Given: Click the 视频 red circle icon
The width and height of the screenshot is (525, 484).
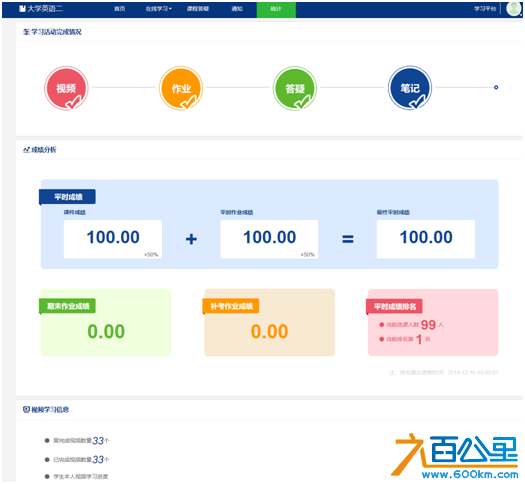Looking at the screenshot, I should click(66, 88).
